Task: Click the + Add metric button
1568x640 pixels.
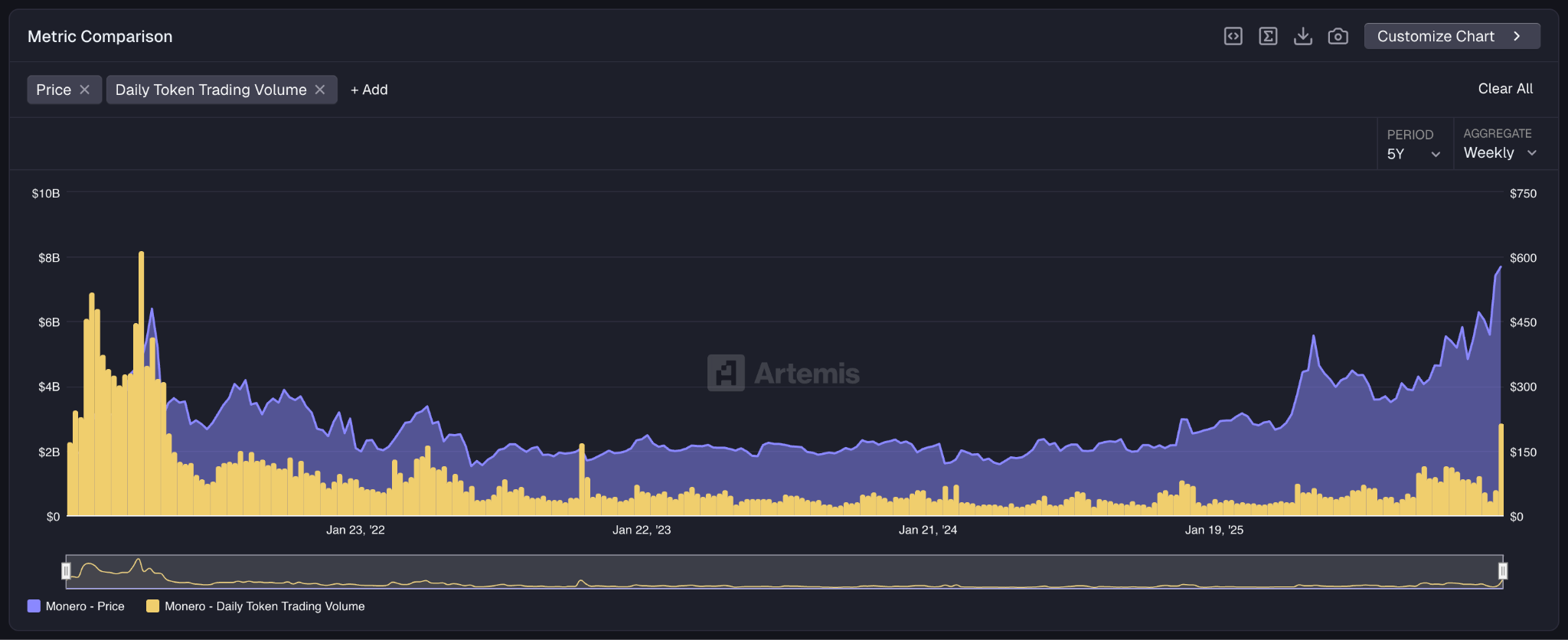Action: tap(369, 90)
